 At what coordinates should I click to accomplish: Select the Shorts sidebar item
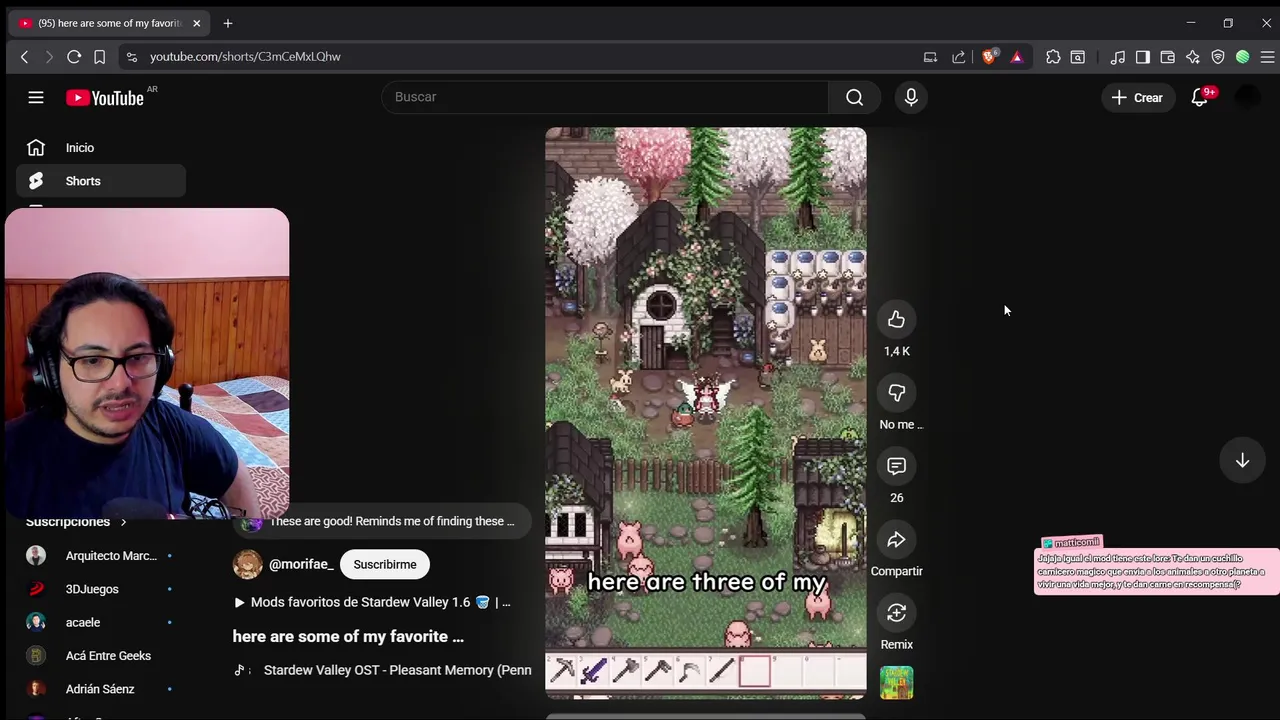click(100, 181)
